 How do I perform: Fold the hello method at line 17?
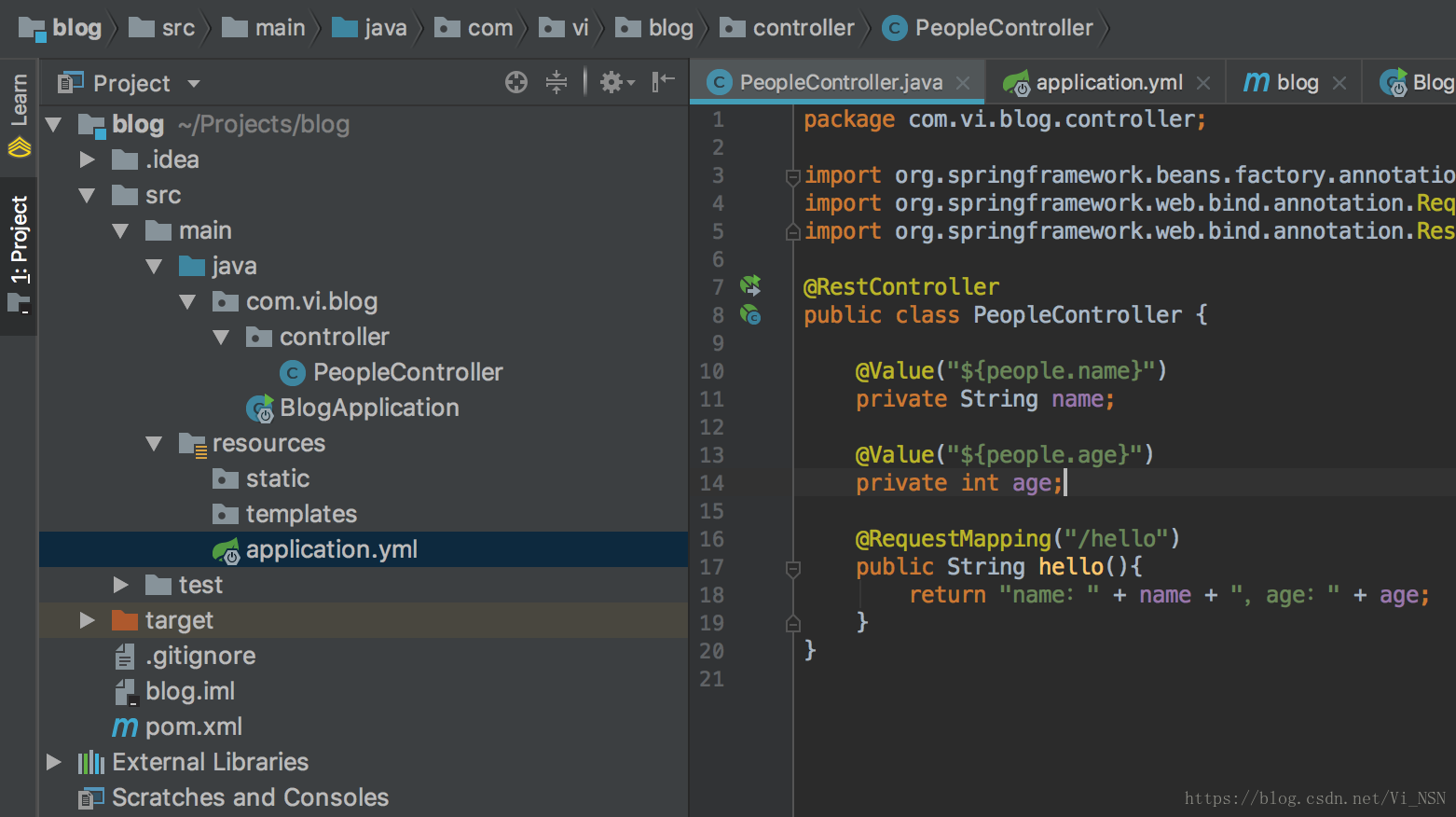pyautogui.click(x=792, y=567)
